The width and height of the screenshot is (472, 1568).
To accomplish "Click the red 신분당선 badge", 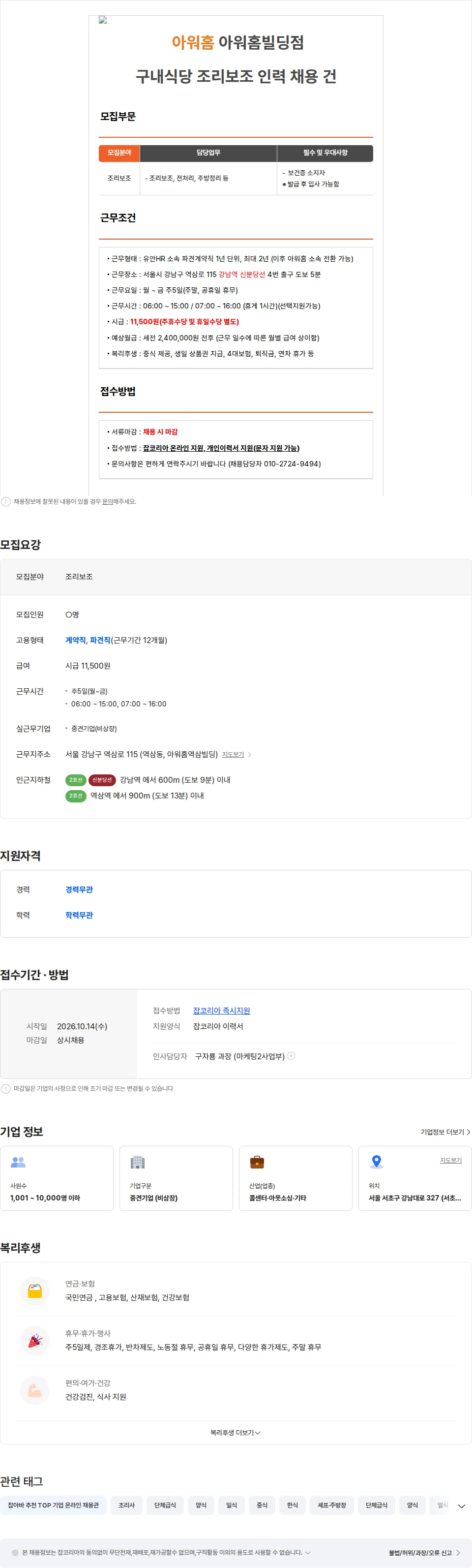I will pos(102,780).
